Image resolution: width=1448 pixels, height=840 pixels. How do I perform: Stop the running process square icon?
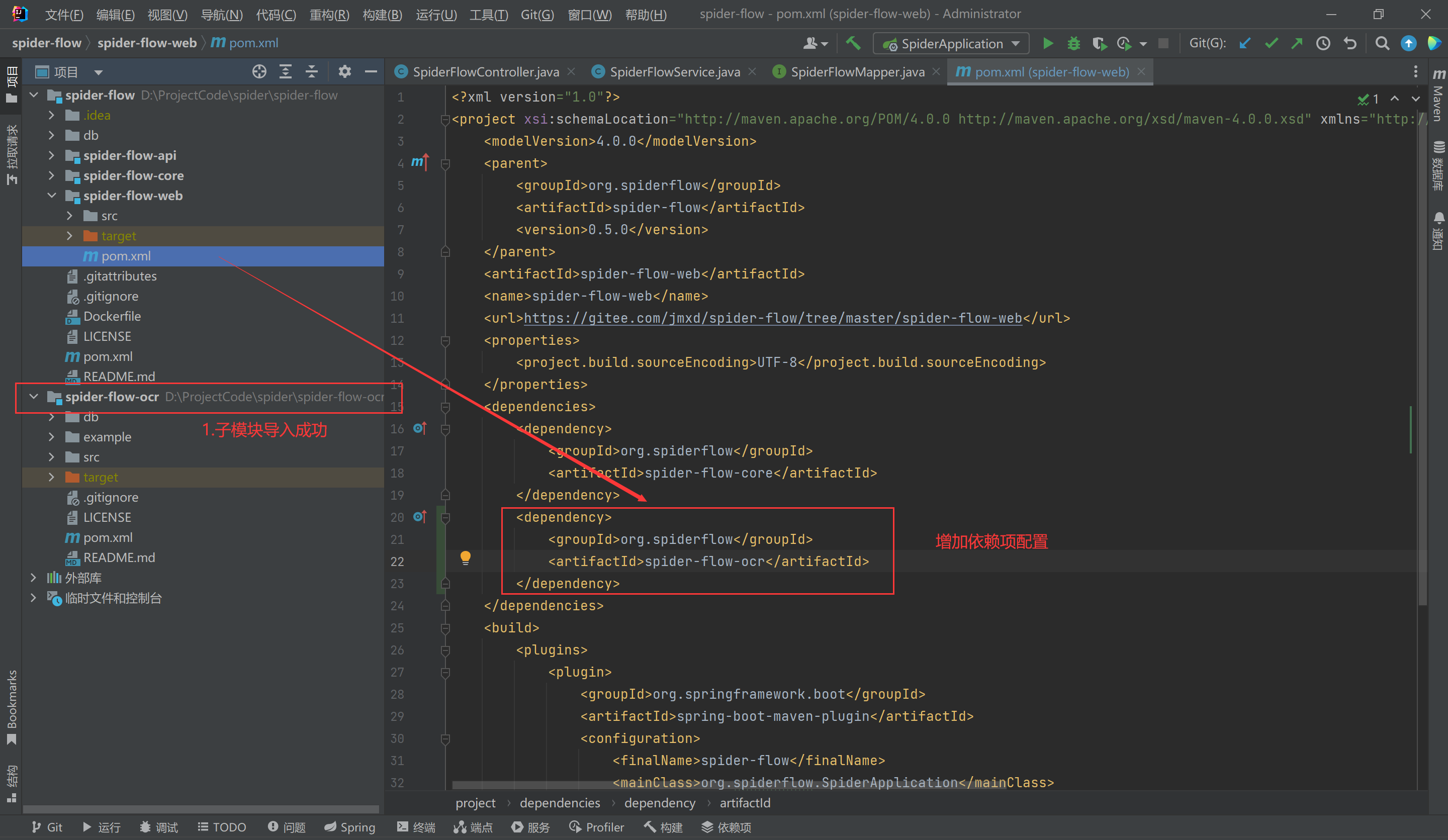coord(1163,44)
